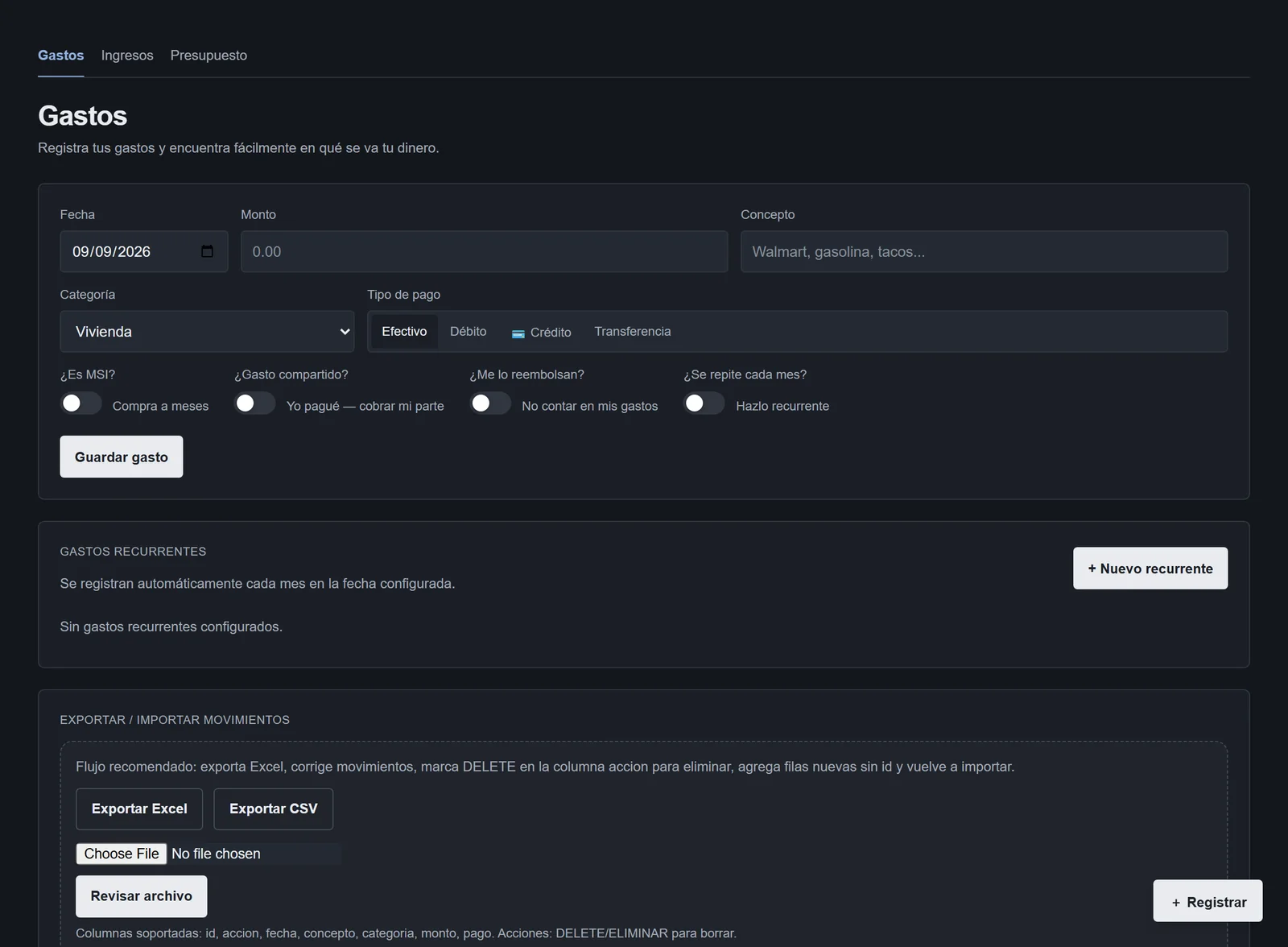
Task: Click the ¿Me lo reembolsan? label
Action: [x=527, y=374]
